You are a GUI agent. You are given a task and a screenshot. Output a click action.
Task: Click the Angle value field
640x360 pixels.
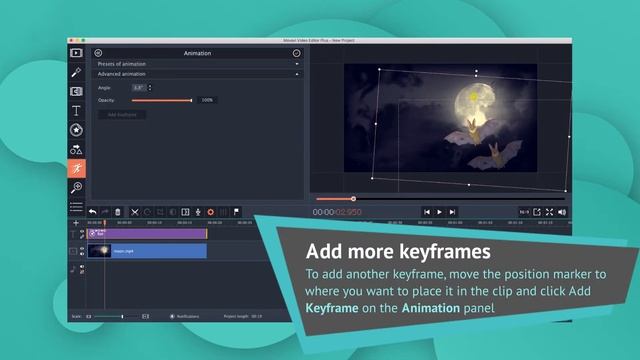pos(139,88)
